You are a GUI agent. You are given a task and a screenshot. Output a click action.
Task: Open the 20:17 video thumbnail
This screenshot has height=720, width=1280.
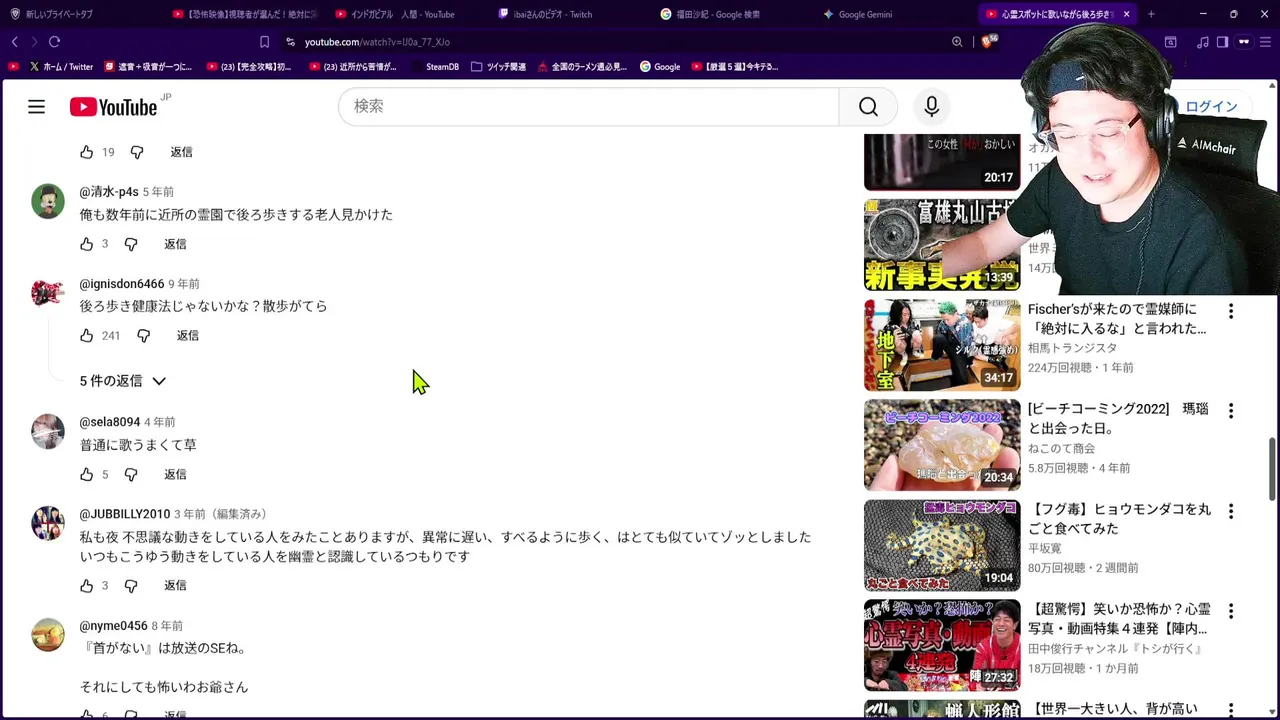[x=942, y=161]
